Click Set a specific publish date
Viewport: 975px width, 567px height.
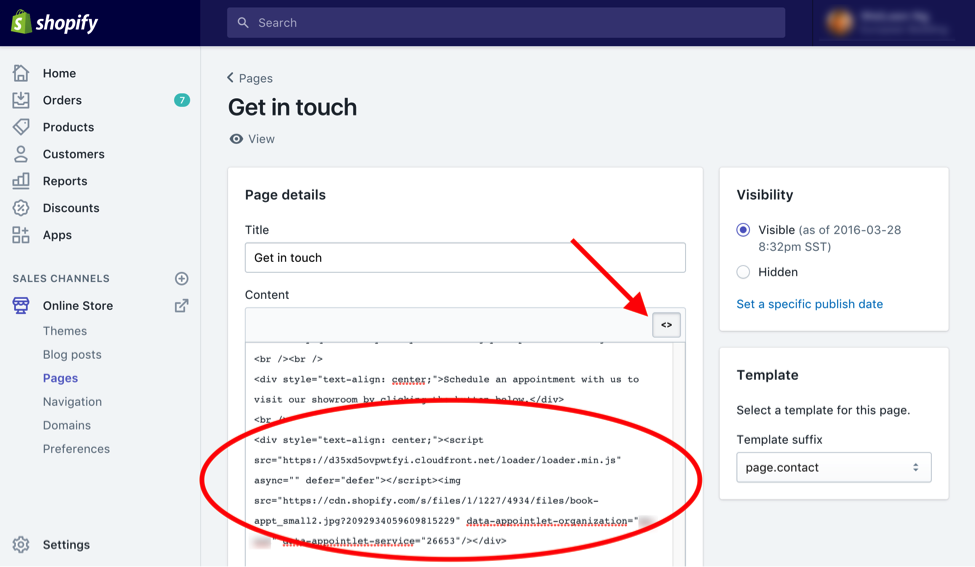pos(810,304)
